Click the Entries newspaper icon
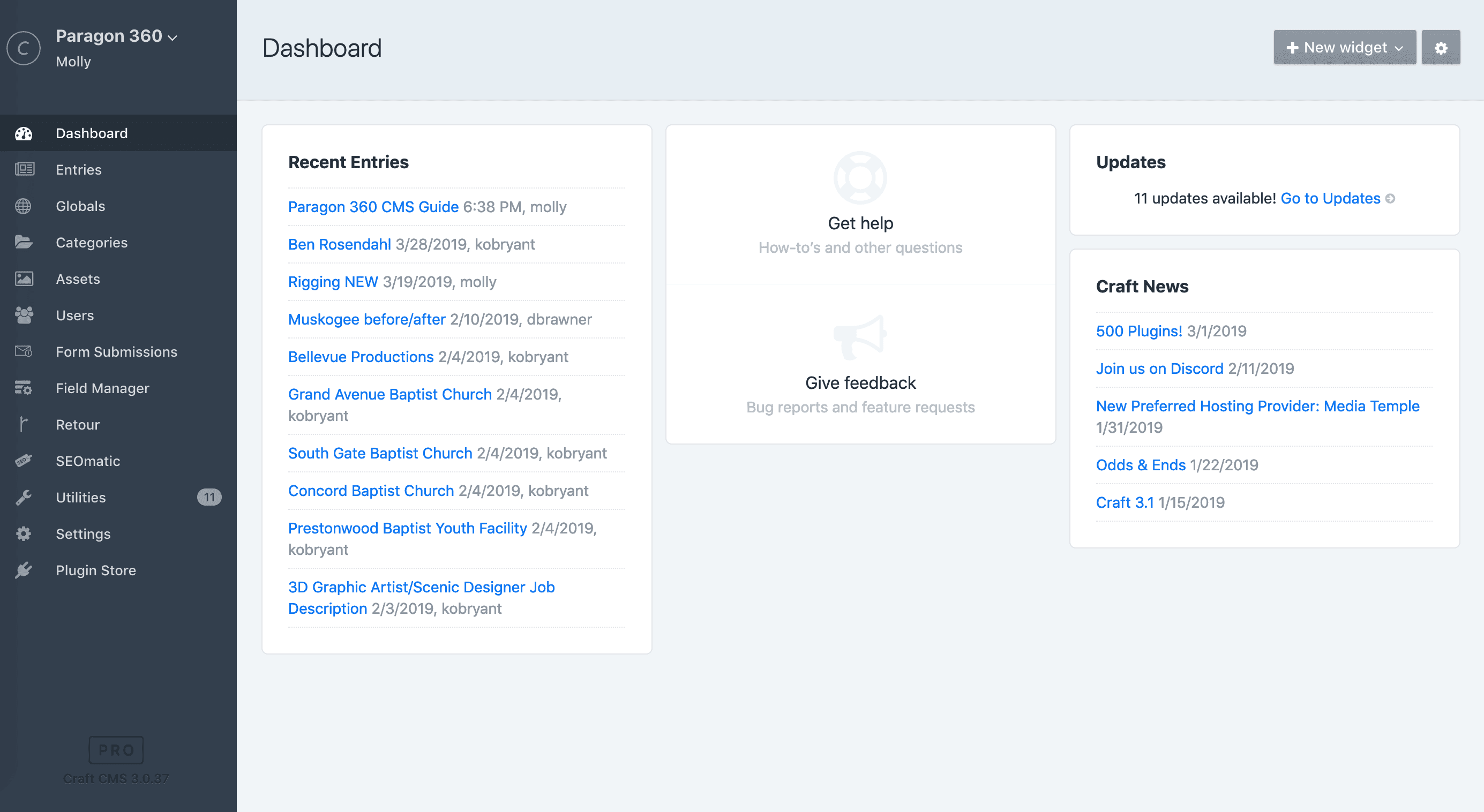The height and width of the screenshot is (812, 1484). [x=24, y=169]
